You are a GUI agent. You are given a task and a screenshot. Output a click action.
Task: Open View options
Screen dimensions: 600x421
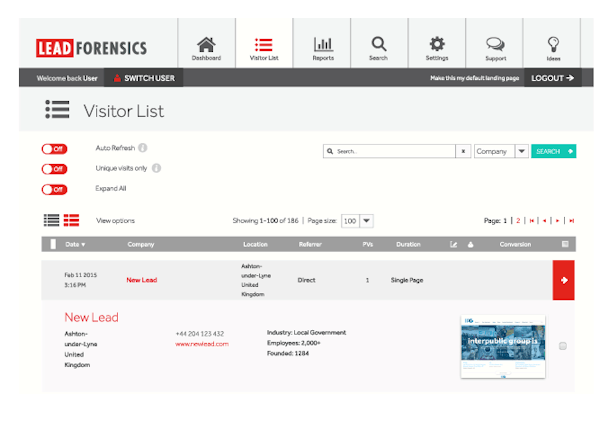click(115, 220)
